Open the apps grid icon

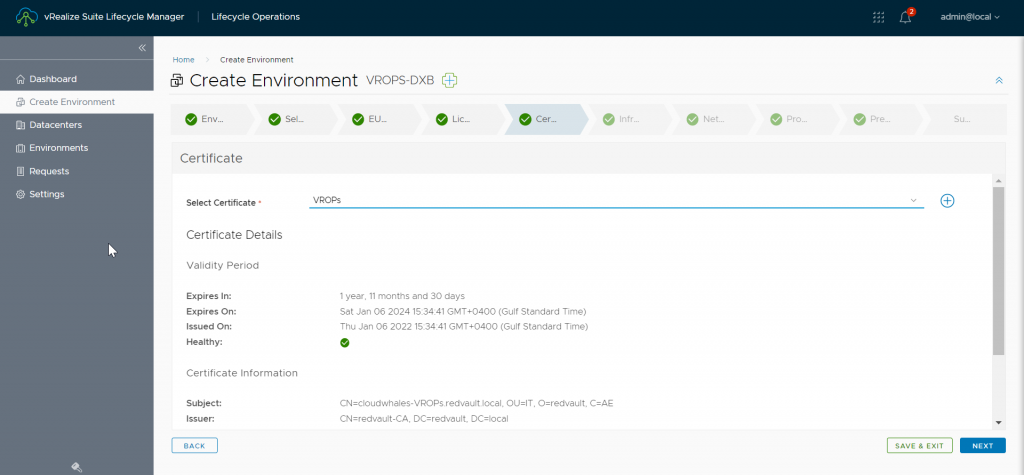tap(878, 18)
